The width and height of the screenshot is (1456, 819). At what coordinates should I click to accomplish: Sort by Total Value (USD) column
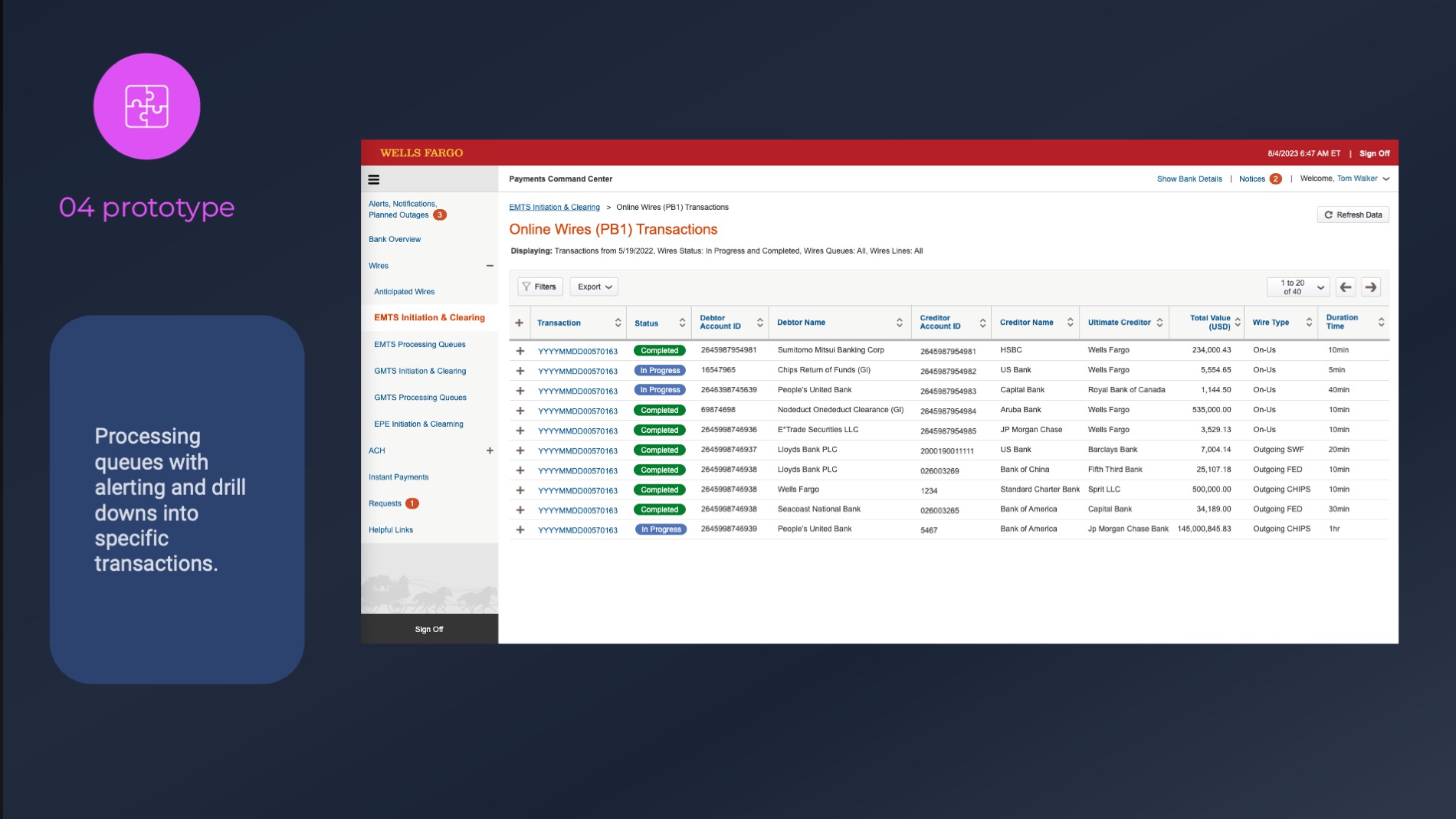tap(1237, 323)
